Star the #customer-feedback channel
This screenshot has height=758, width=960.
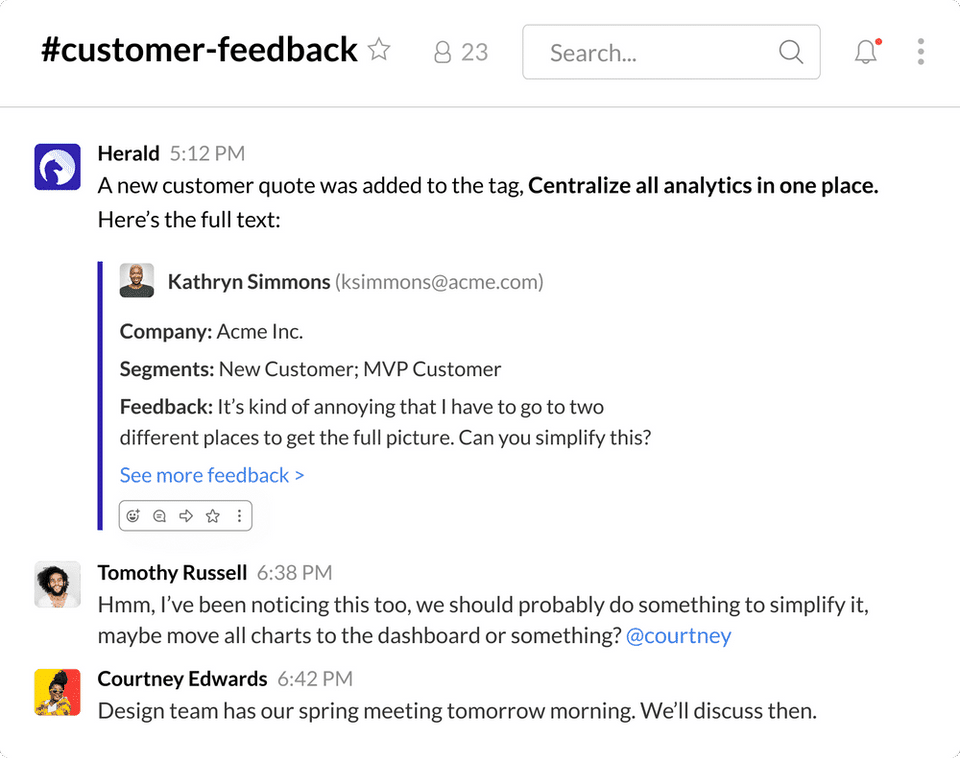pyautogui.click(x=379, y=50)
